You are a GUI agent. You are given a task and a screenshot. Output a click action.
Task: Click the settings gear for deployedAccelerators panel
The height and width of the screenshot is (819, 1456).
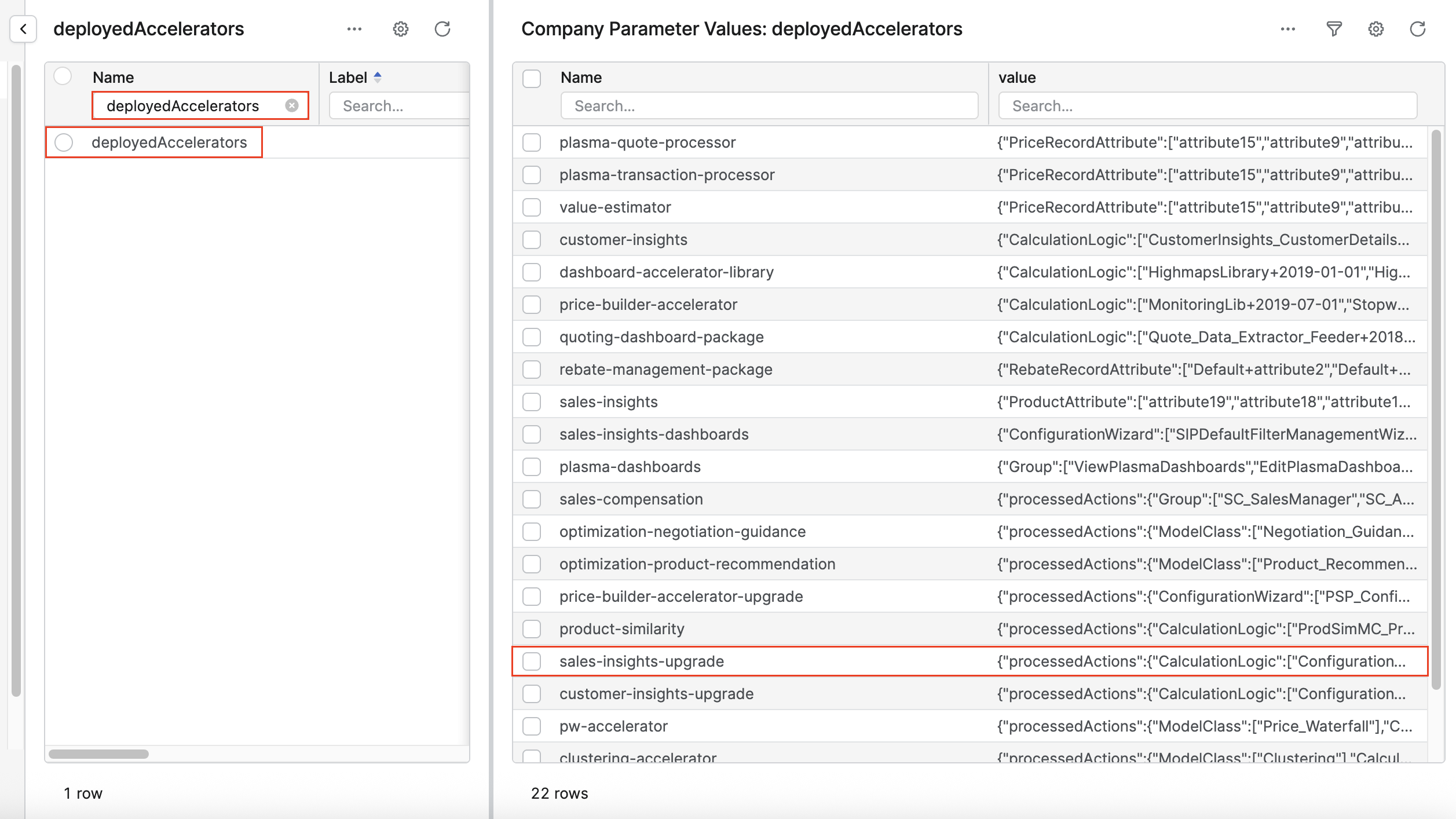pyautogui.click(x=400, y=29)
